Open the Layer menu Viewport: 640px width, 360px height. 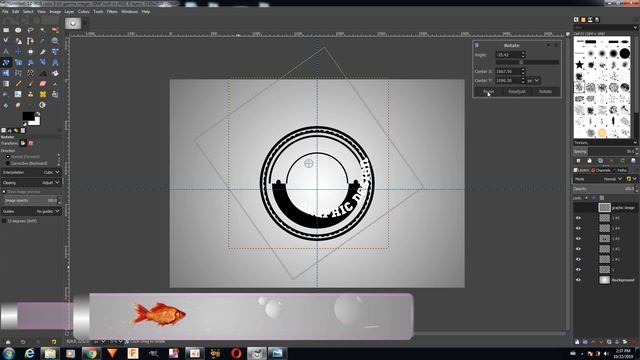[69, 12]
